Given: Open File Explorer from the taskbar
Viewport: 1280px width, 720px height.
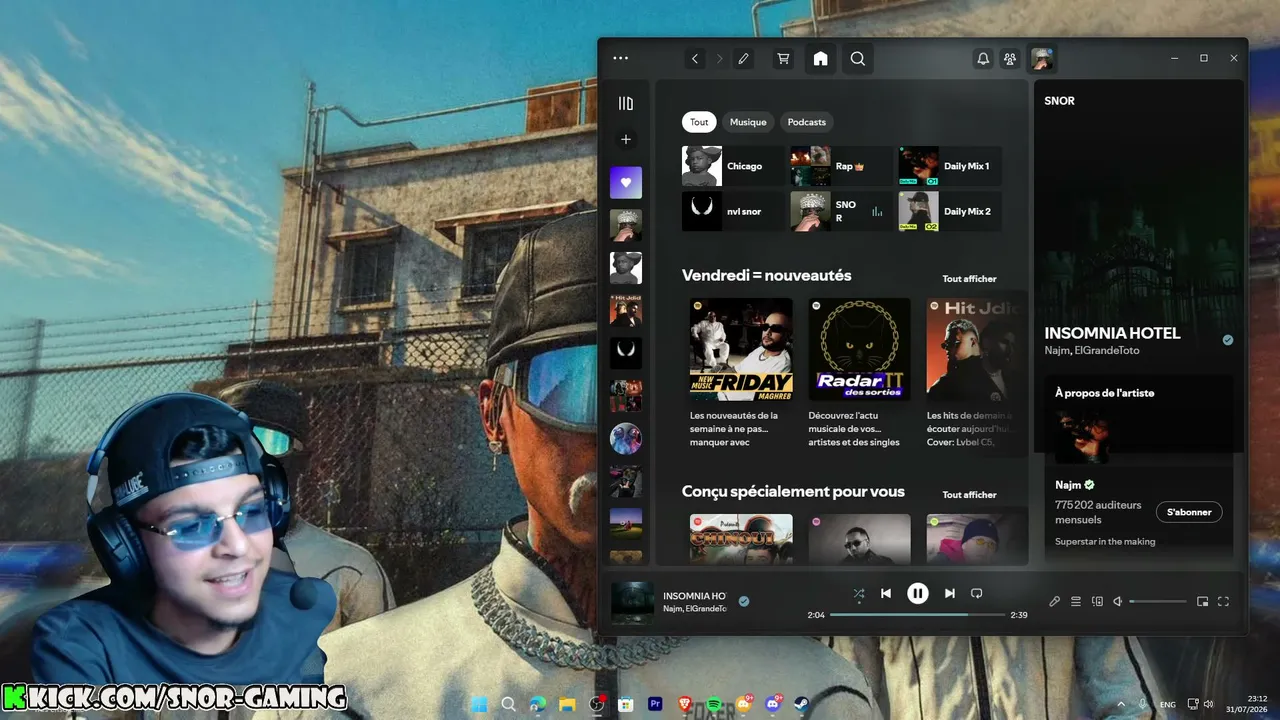Looking at the screenshot, I should click(567, 704).
